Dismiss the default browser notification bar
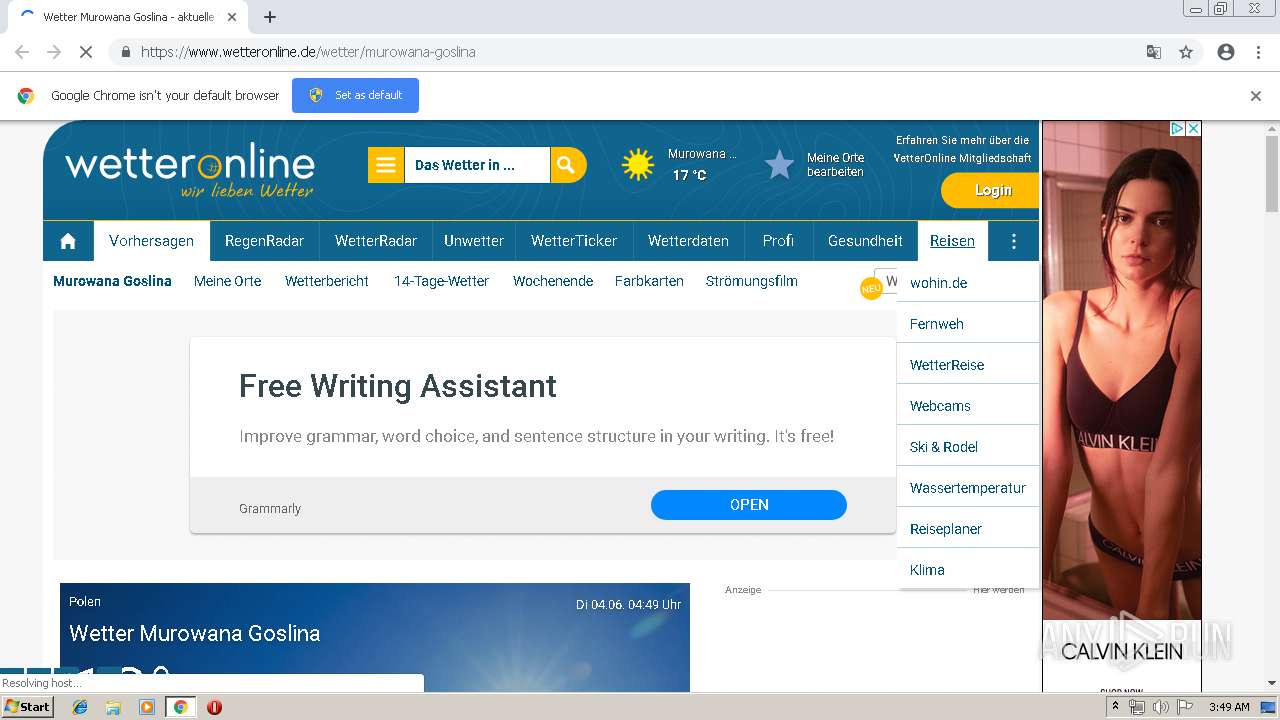Image resolution: width=1280 pixels, height=720 pixels. point(1256,96)
